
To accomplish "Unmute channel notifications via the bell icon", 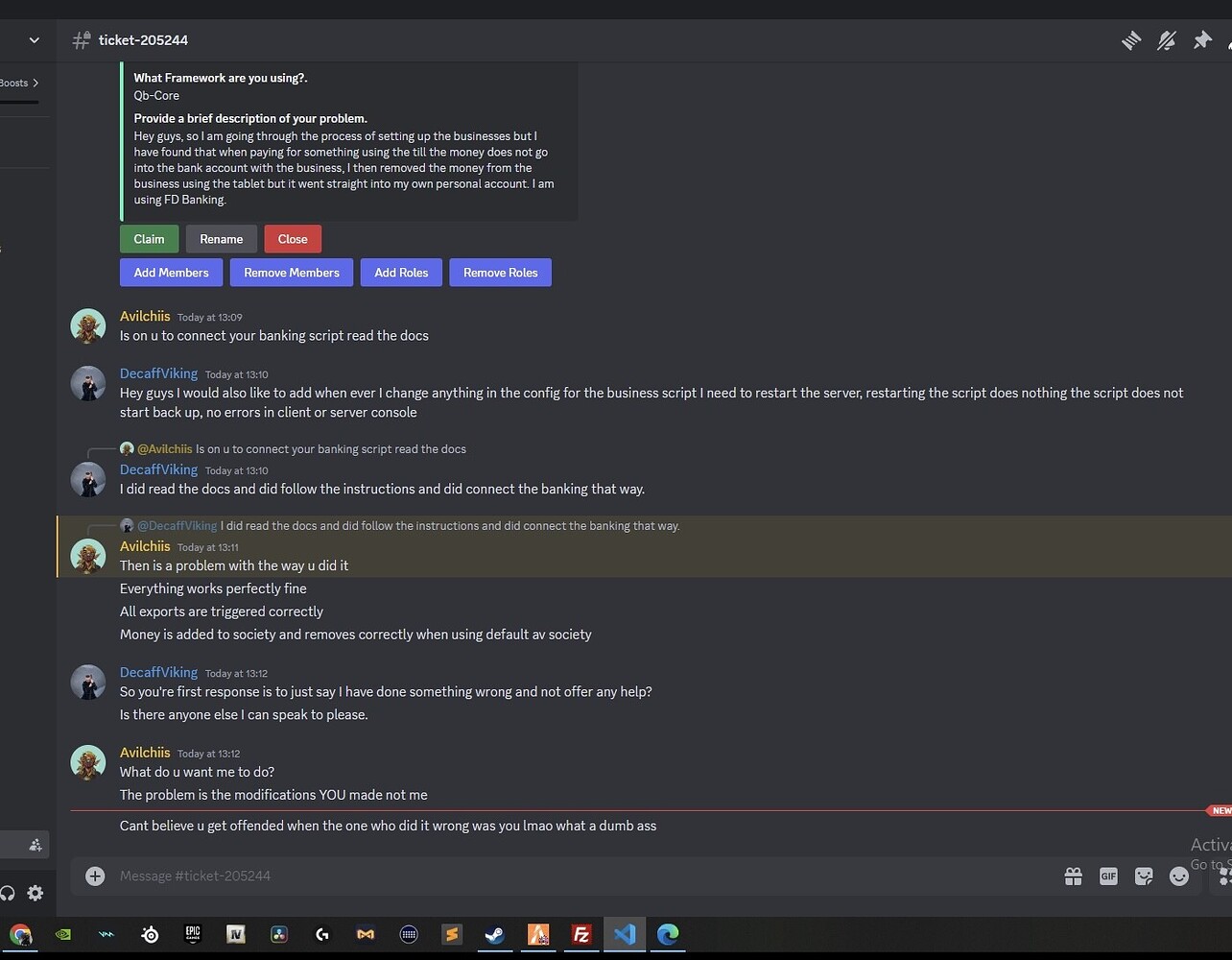I will coord(1167,40).
